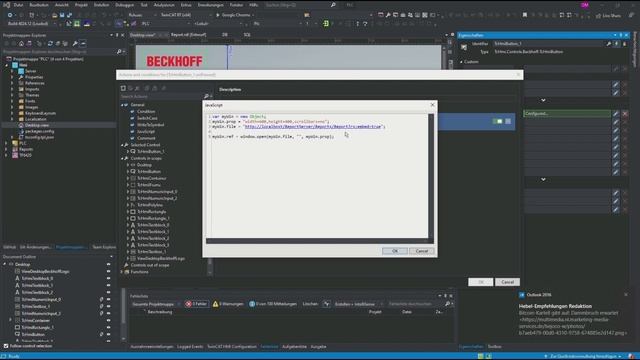This screenshot has height=360, width=640.
Task: Click the Save All toolbar icon
Action: [69, 15]
